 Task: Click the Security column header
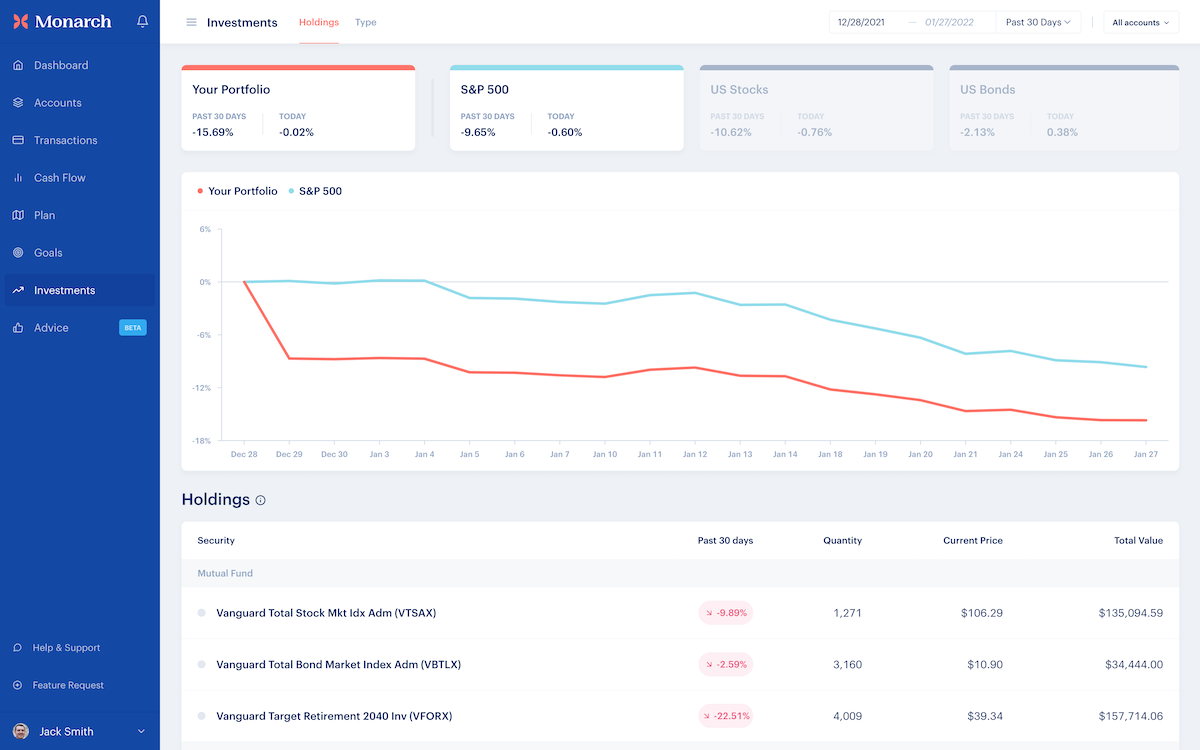[x=216, y=540]
